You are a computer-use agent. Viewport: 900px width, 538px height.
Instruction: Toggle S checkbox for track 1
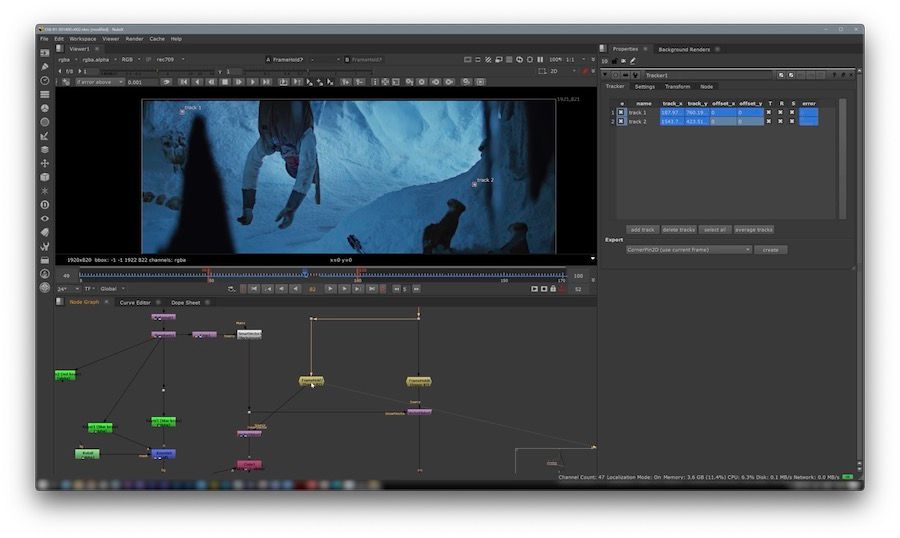pos(792,113)
